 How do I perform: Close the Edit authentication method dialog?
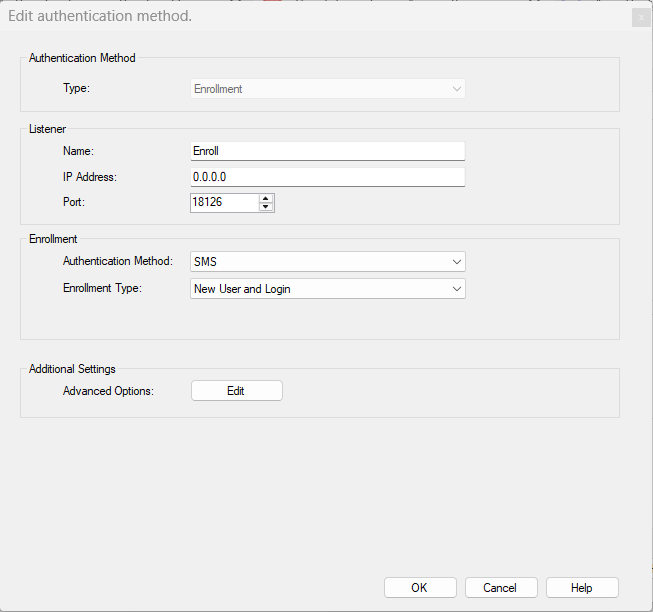641,17
